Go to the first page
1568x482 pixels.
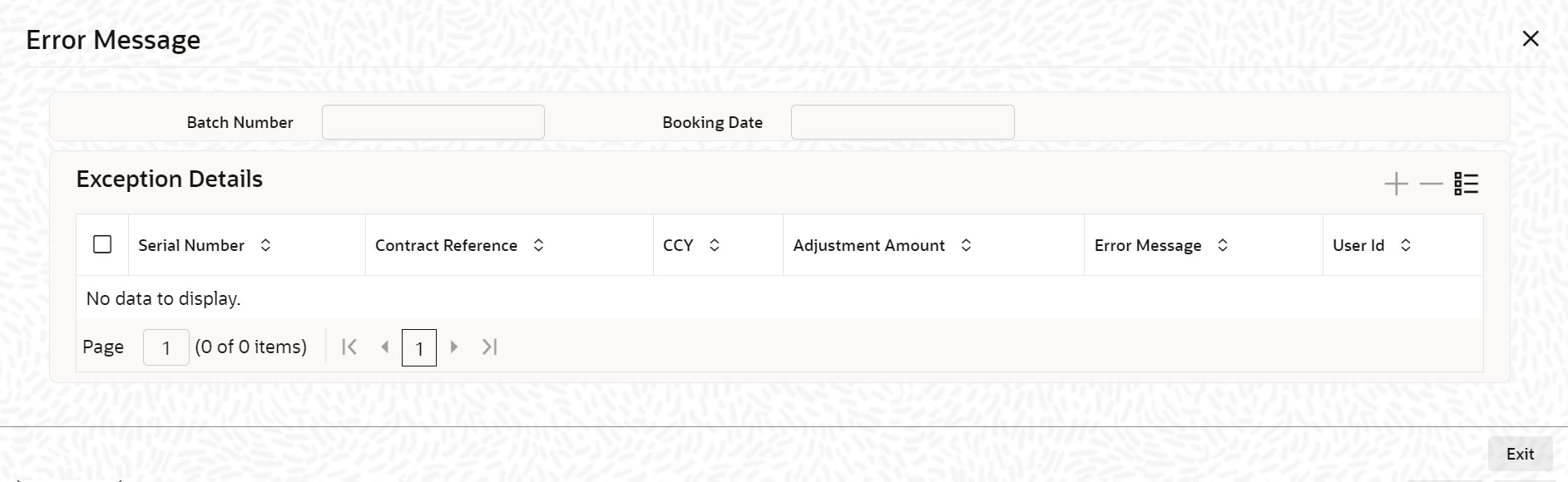(x=349, y=347)
